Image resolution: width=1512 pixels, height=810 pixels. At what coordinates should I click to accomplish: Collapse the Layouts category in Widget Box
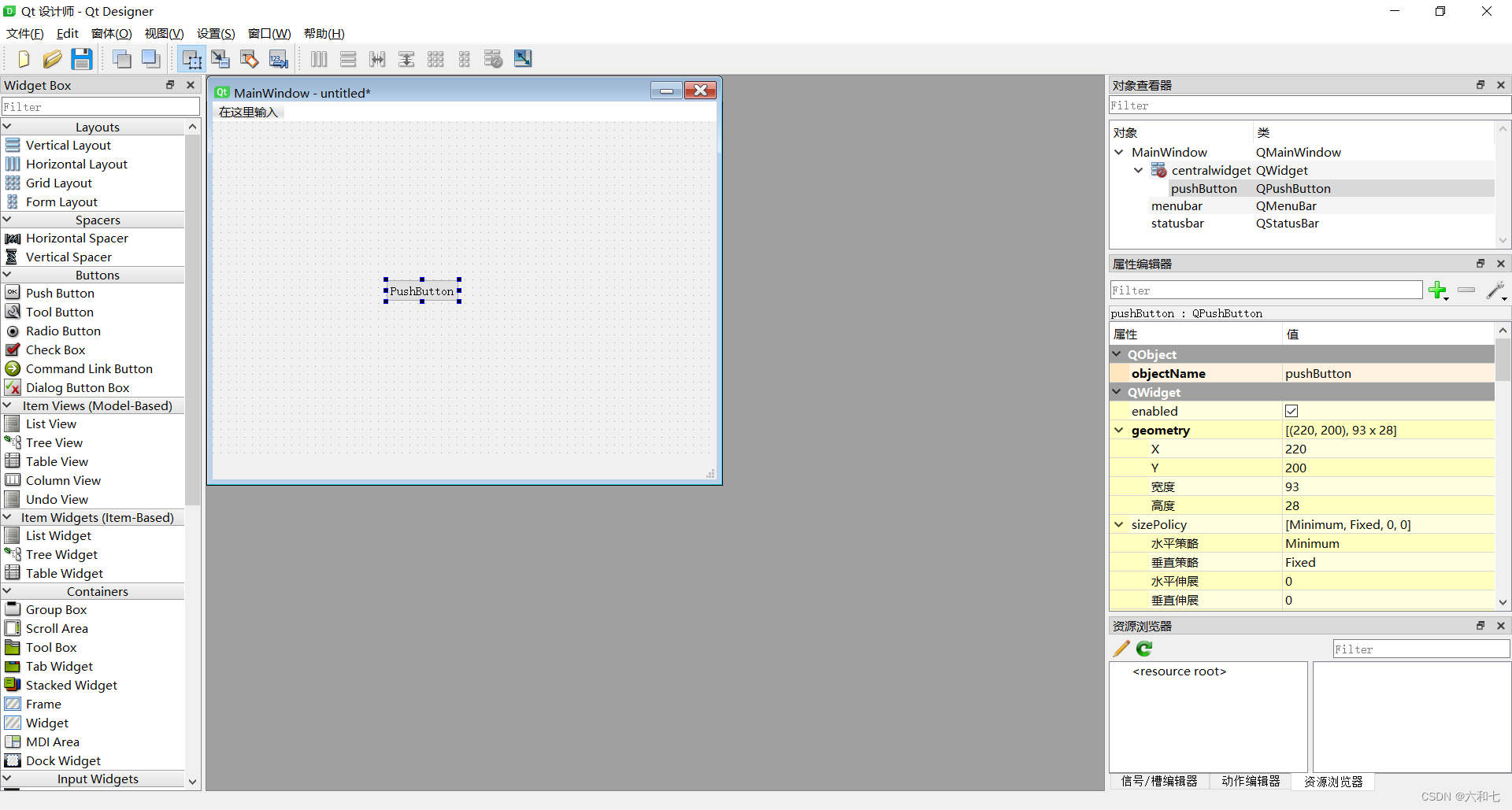pos(7,127)
